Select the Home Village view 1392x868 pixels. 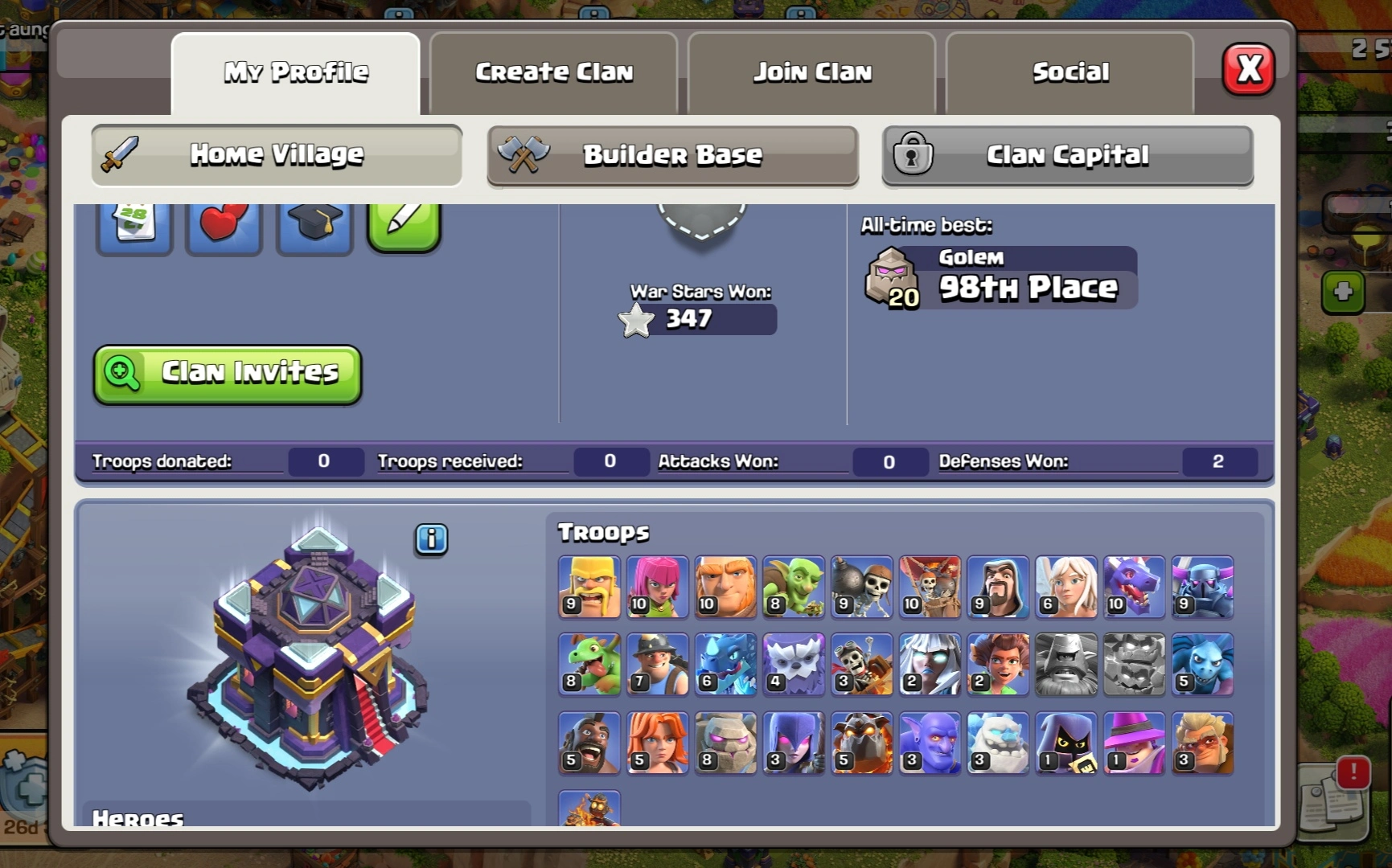pyautogui.click(x=277, y=154)
